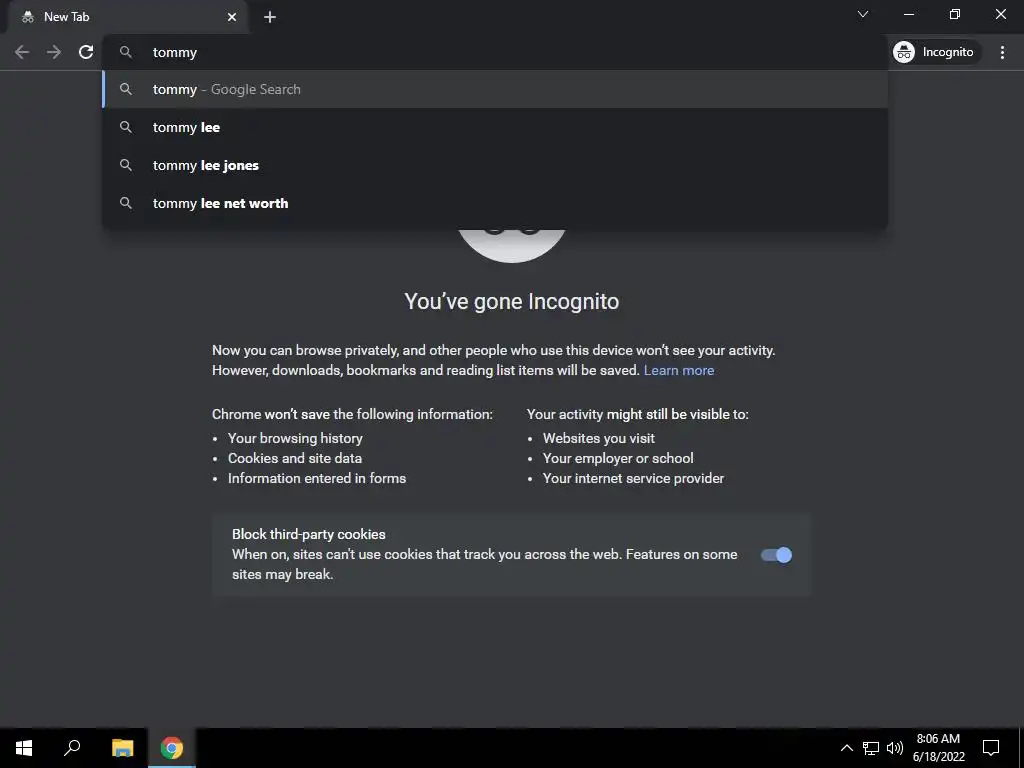The image size is (1024, 768).
Task: Click the search icon beside 'tommy lee net worth'
Action: click(x=125, y=203)
